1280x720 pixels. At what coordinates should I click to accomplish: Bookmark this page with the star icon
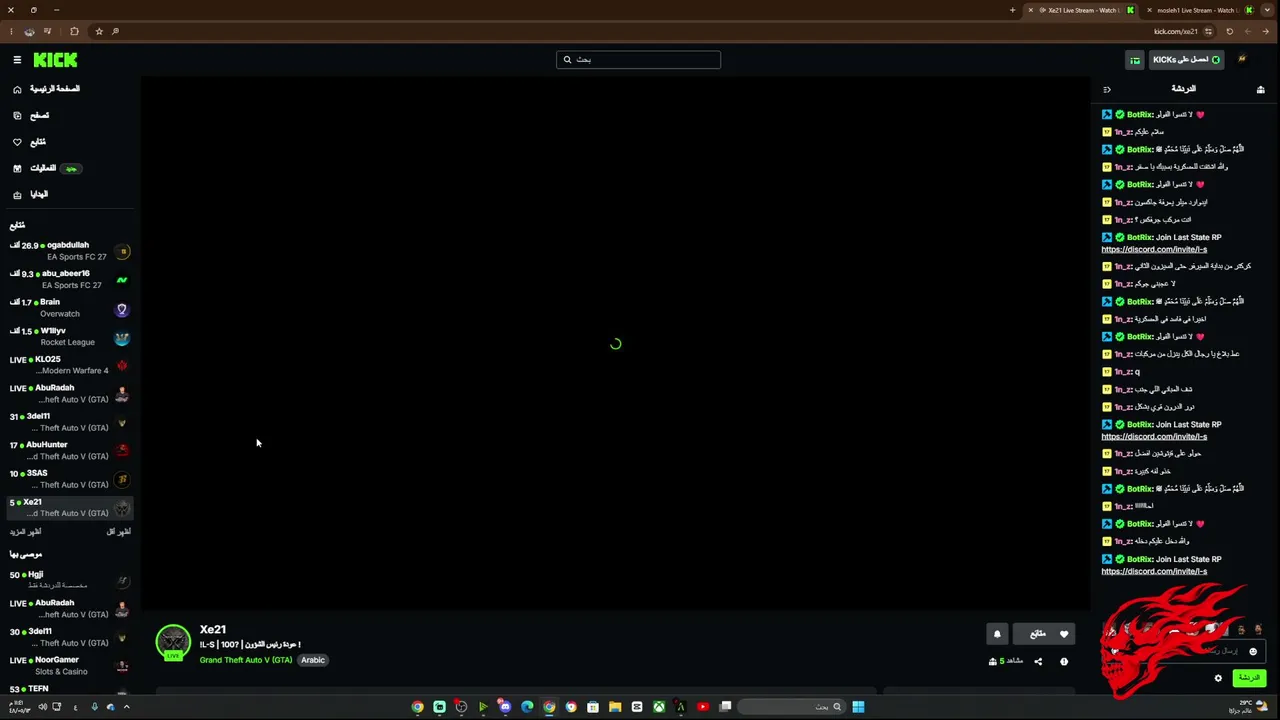tap(99, 32)
